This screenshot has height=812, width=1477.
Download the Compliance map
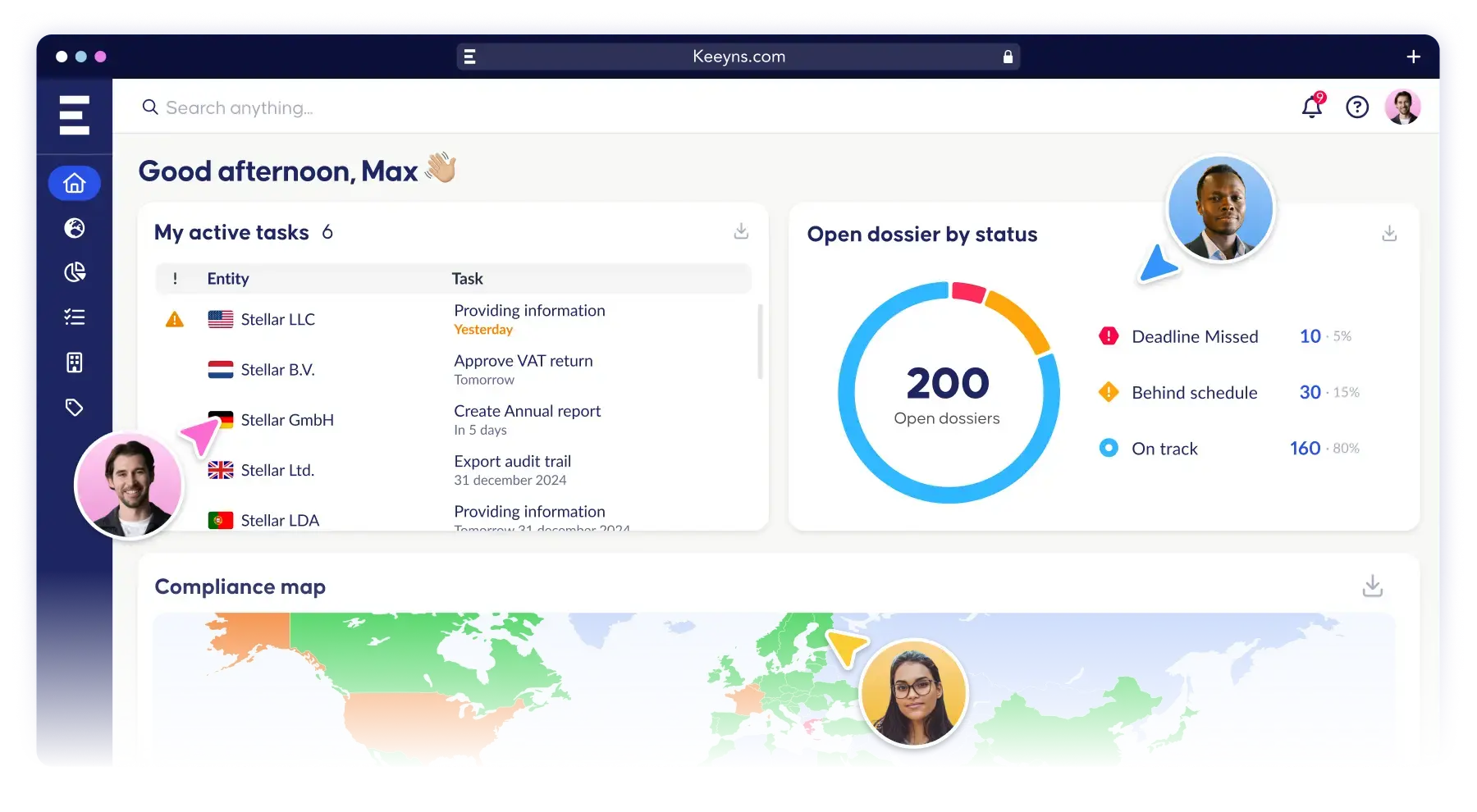[1373, 586]
